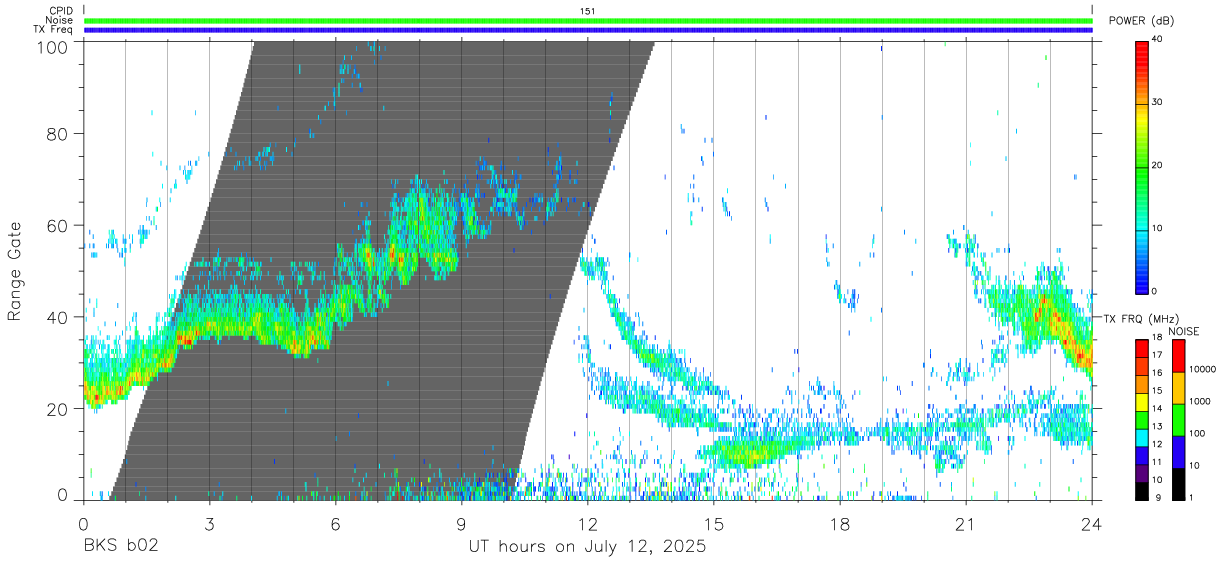
Task: Click the blue TX Freq indicator bar
Action: pos(589,30)
